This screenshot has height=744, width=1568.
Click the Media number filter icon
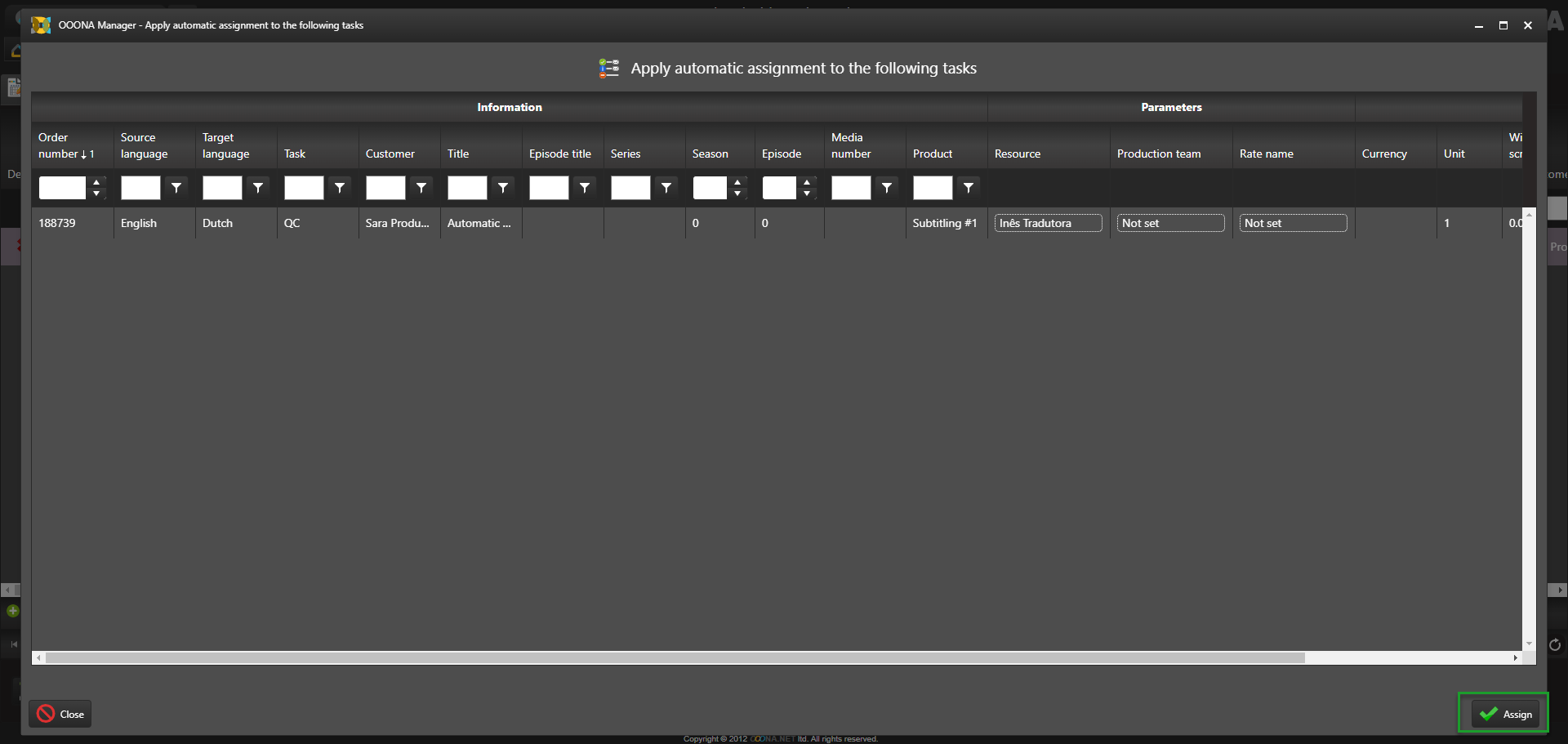coord(887,188)
